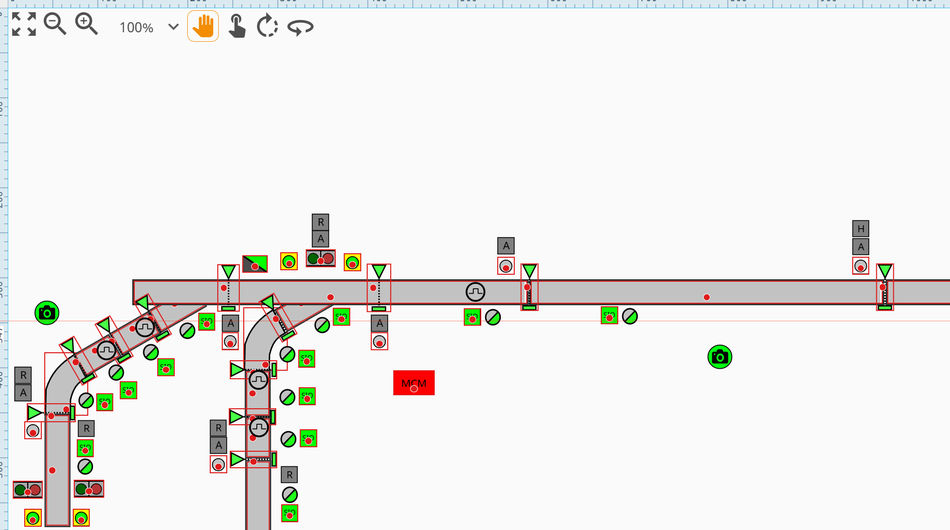Viewport: 950px width, 530px height.
Task: Click the half black-and-green diagonal square
Action: [255, 263]
